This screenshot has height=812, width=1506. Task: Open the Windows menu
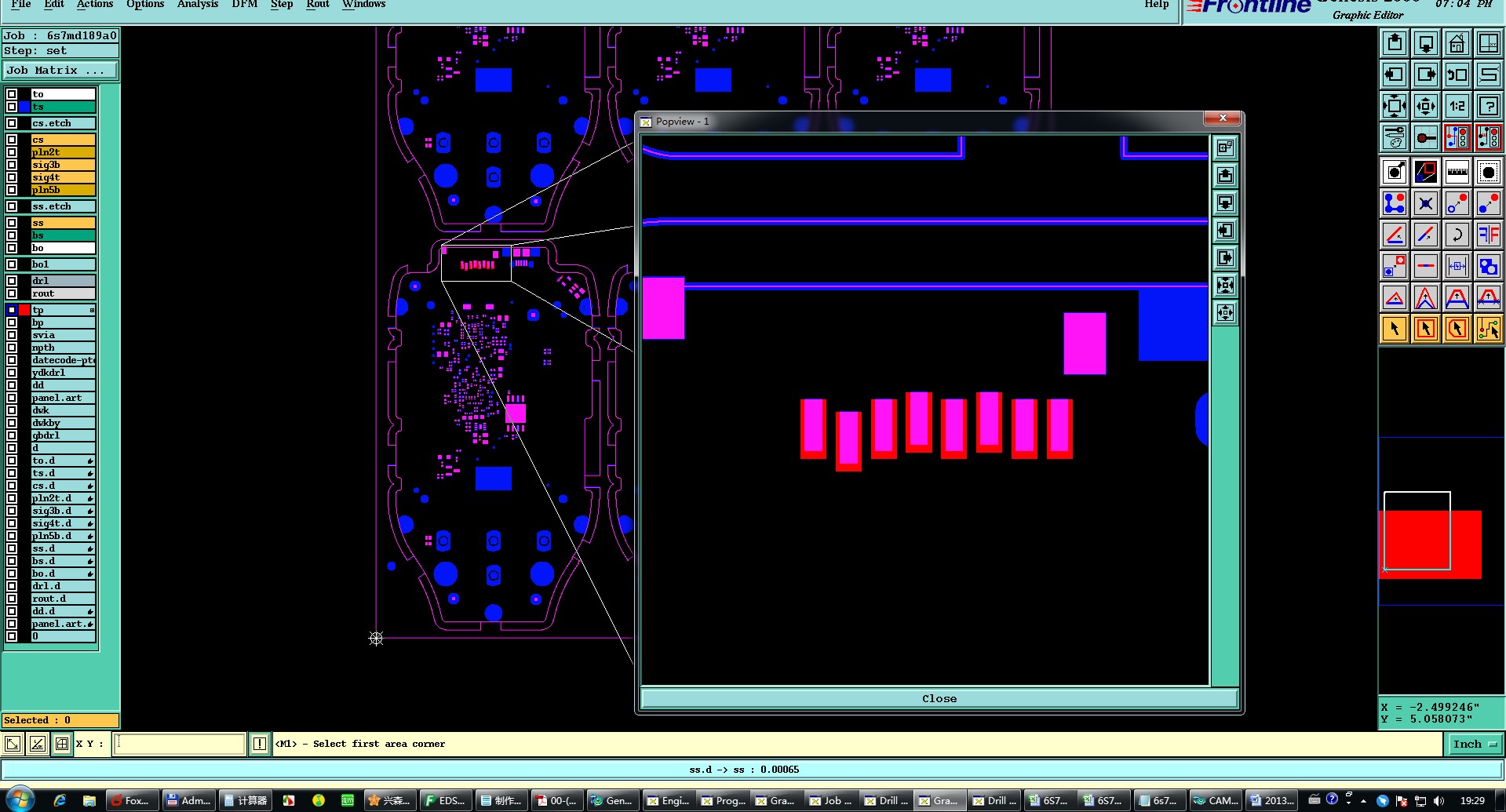[364, 4]
